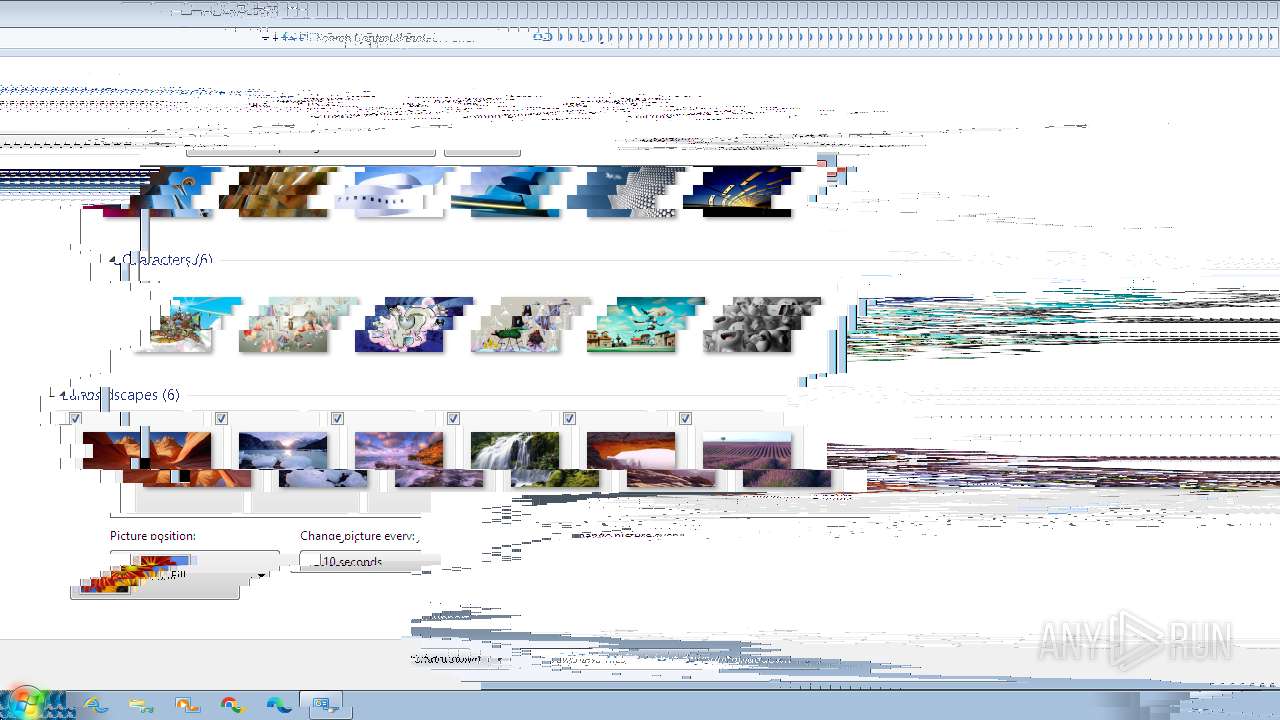Uncheck the red canyon landscape wallpaper
Viewport: 1280px width, 720px height.
75,418
